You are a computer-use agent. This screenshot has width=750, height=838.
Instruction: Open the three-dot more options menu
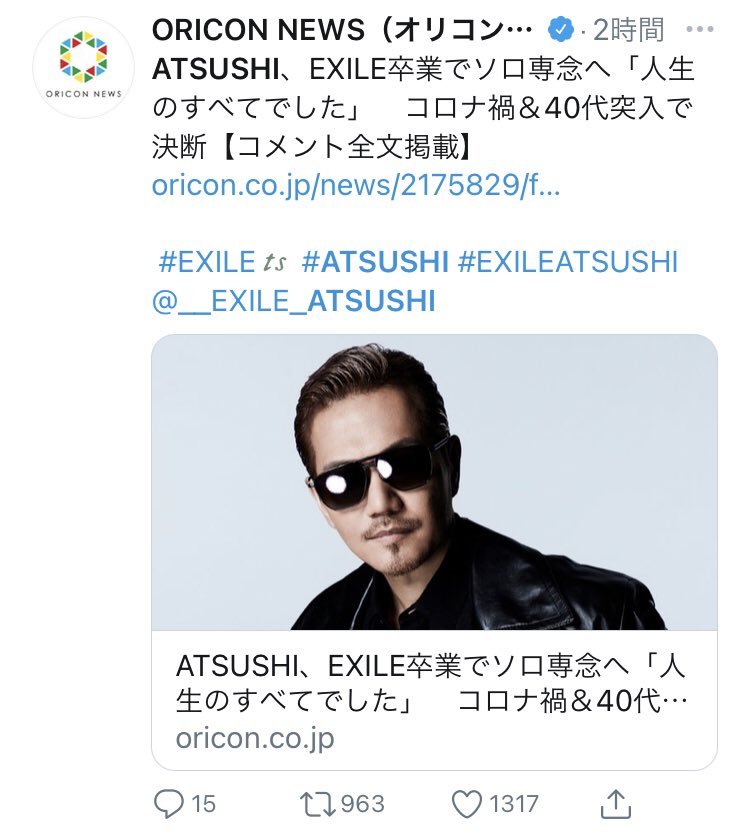(700, 29)
